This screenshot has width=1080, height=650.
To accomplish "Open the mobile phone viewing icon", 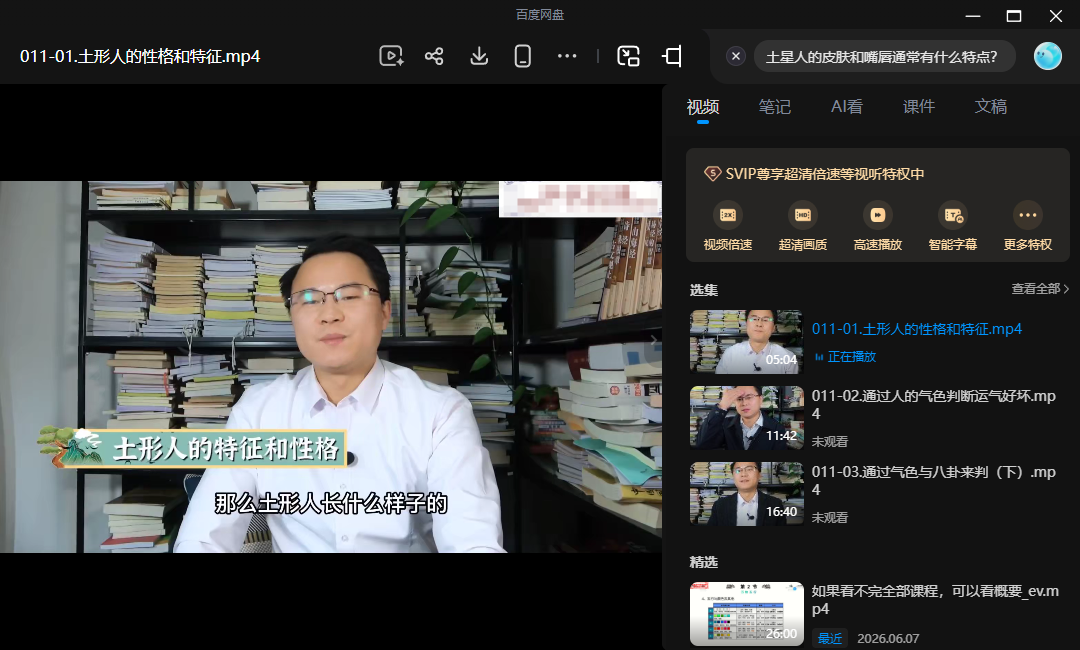I will coord(523,56).
